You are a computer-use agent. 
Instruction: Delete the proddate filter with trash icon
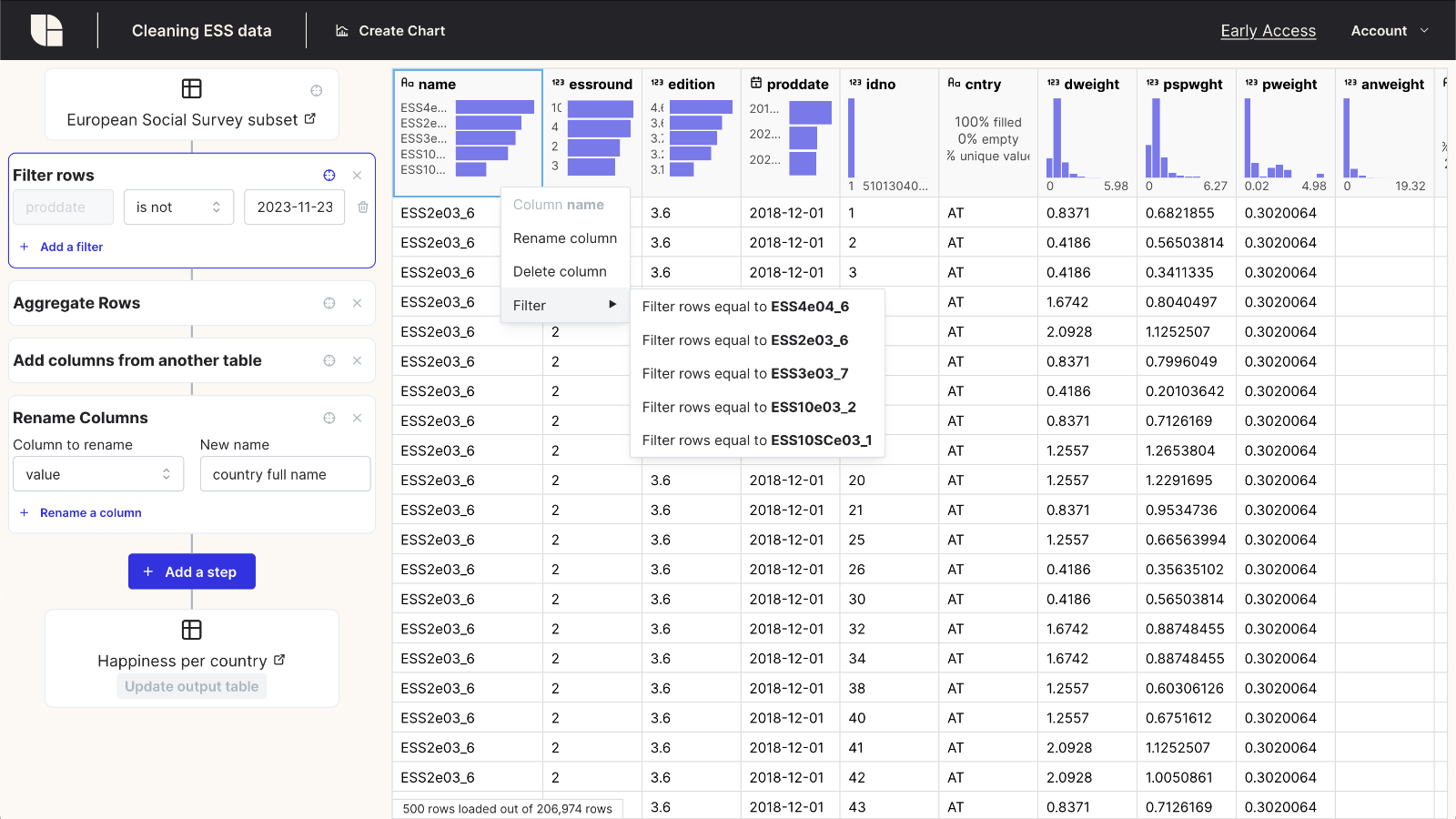[363, 207]
